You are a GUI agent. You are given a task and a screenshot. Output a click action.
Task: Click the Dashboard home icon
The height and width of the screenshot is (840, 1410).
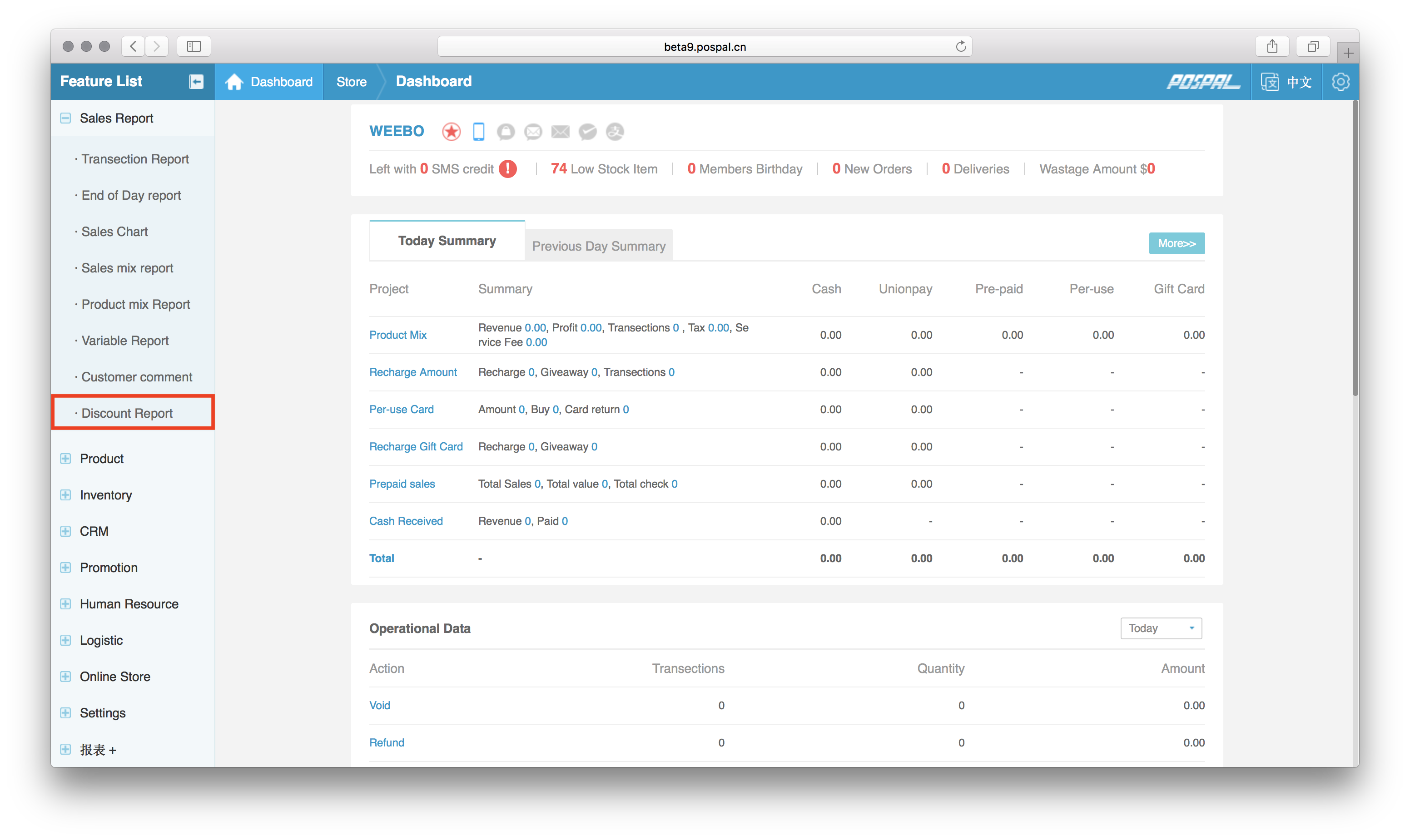click(234, 82)
